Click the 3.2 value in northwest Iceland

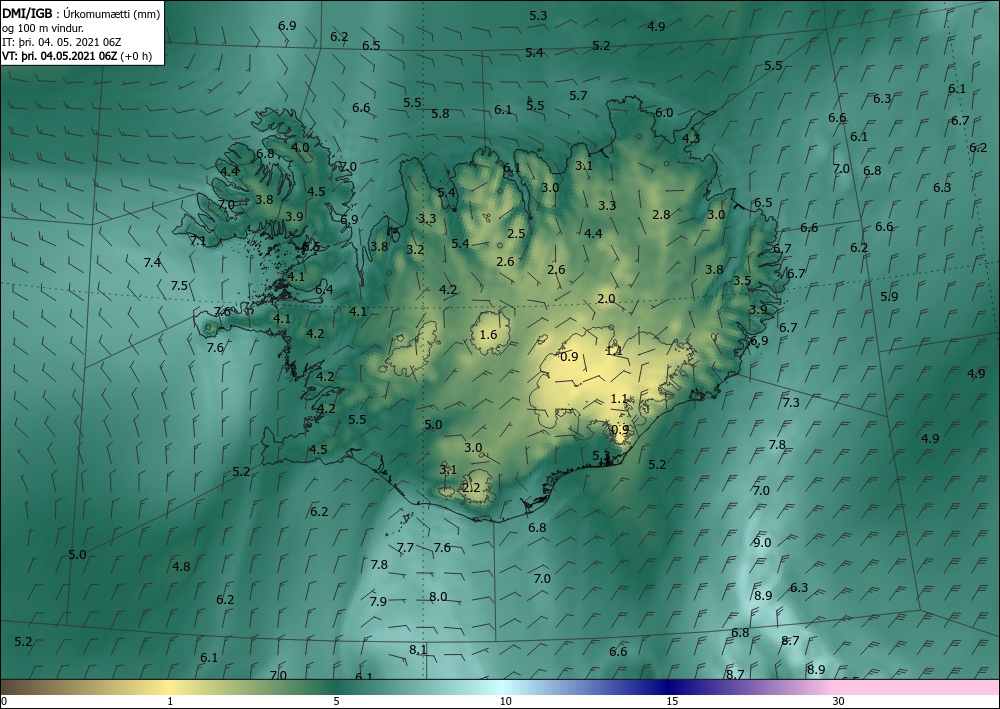(415, 249)
